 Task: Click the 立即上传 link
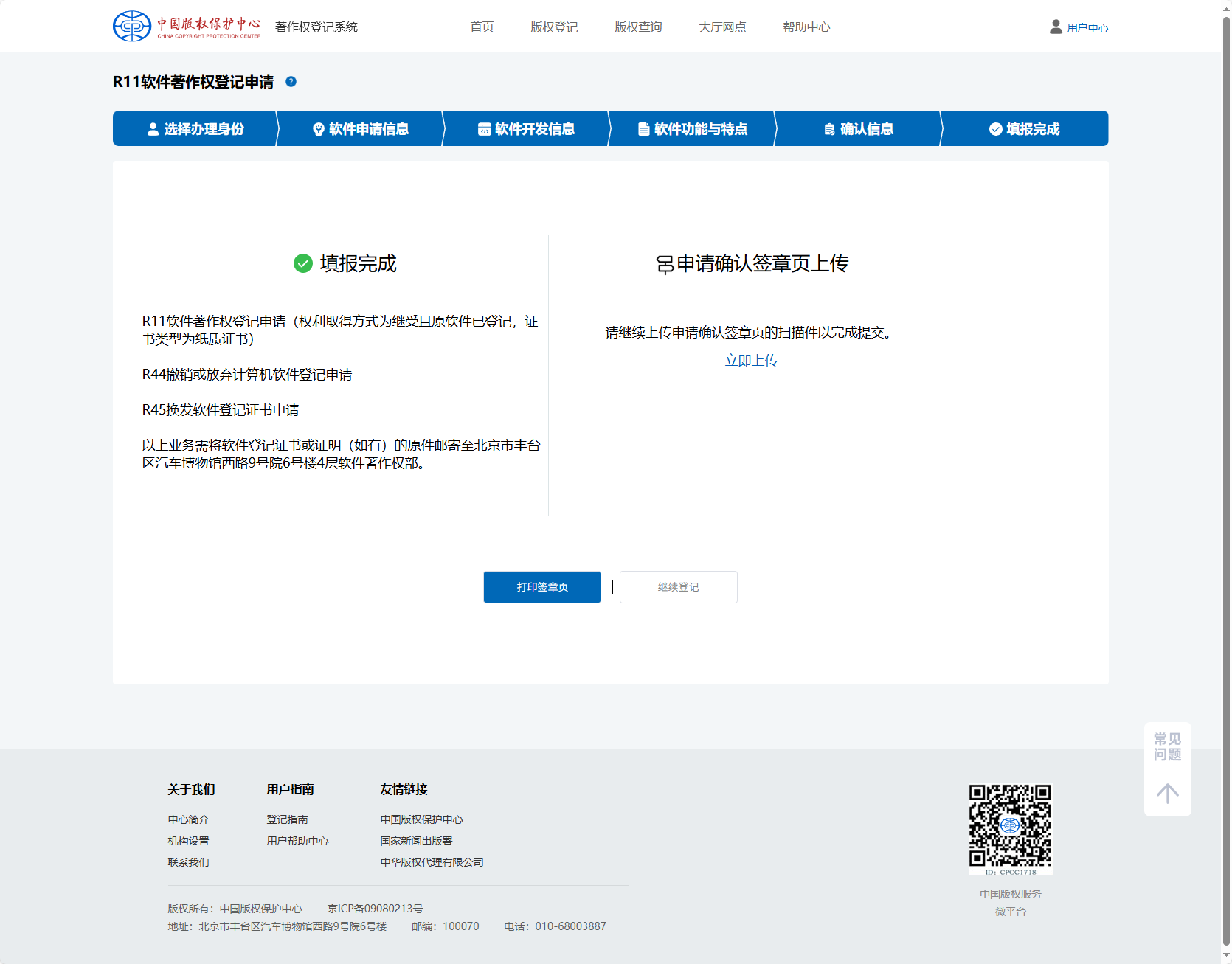pyautogui.click(x=751, y=361)
